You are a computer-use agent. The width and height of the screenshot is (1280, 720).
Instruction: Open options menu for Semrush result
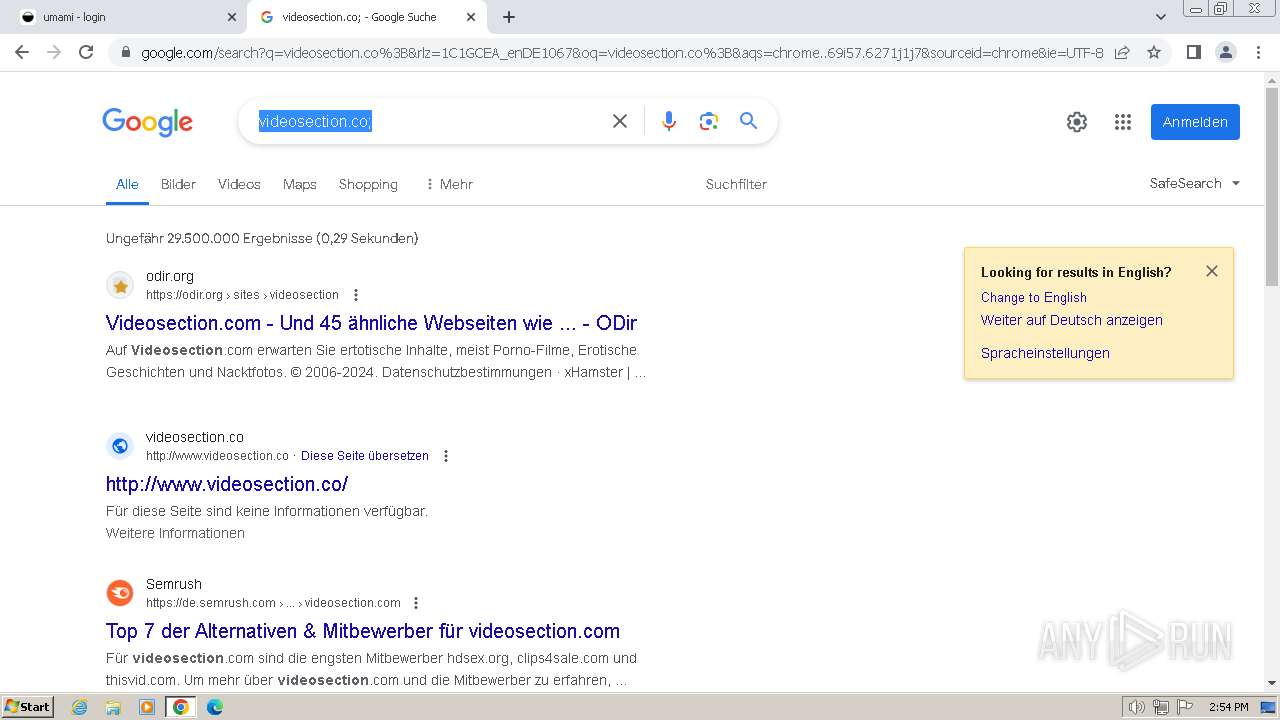[x=416, y=603]
